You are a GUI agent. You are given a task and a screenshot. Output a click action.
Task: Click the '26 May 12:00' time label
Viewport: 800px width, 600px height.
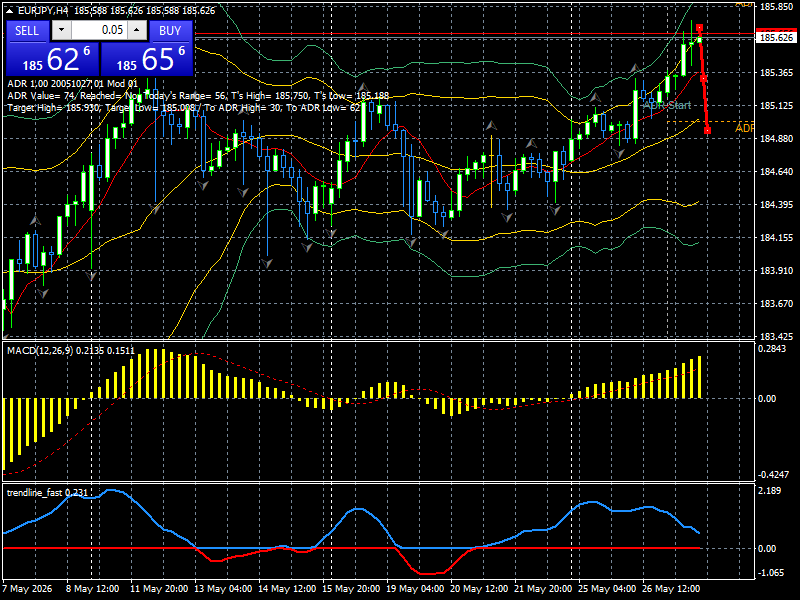tap(670, 589)
